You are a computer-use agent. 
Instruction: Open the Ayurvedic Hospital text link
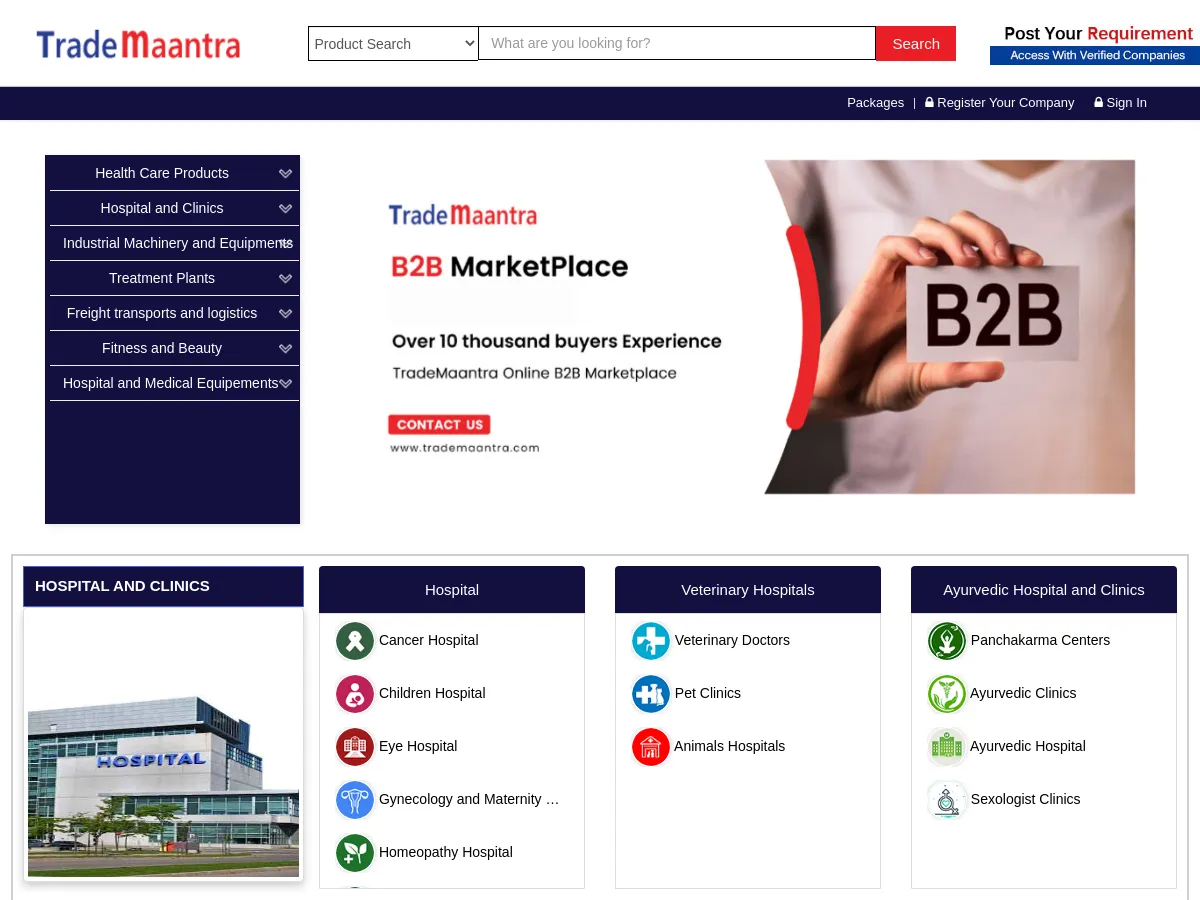click(x=1028, y=746)
